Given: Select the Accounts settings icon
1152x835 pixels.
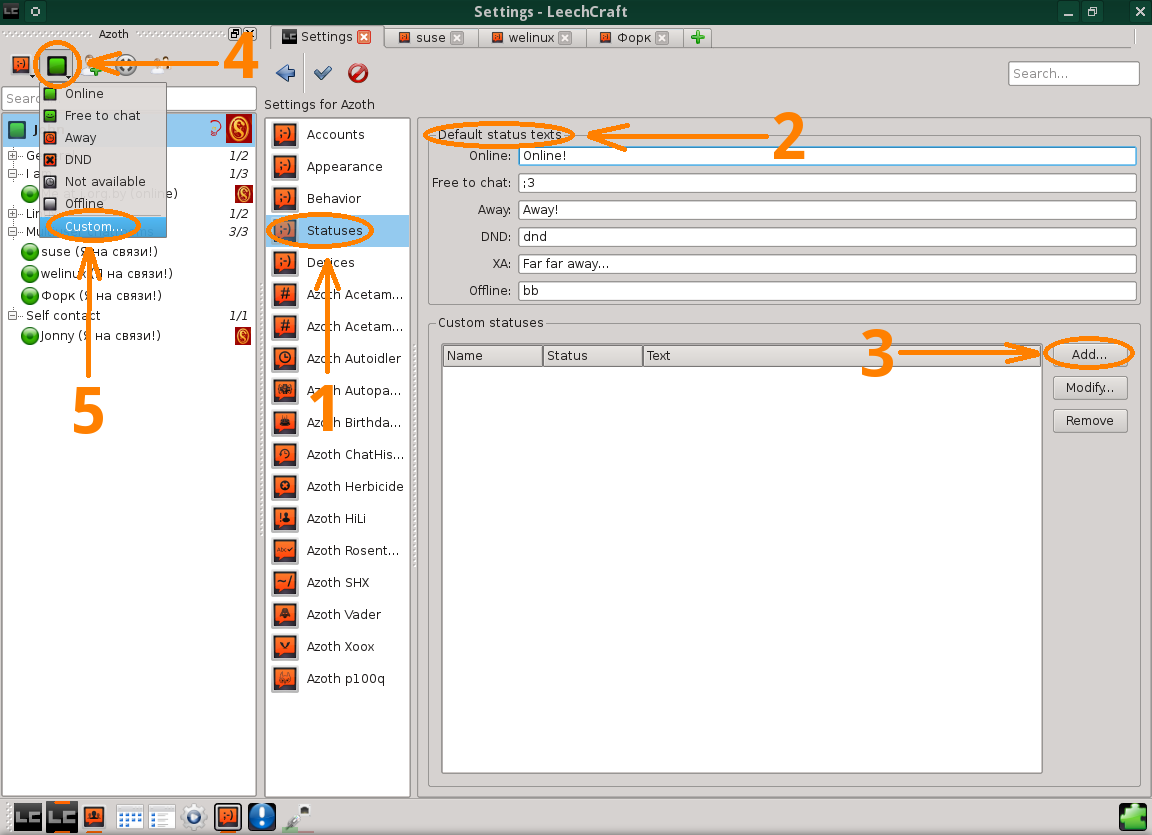Looking at the screenshot, I should pyautogui.click(x=285, y=134).
